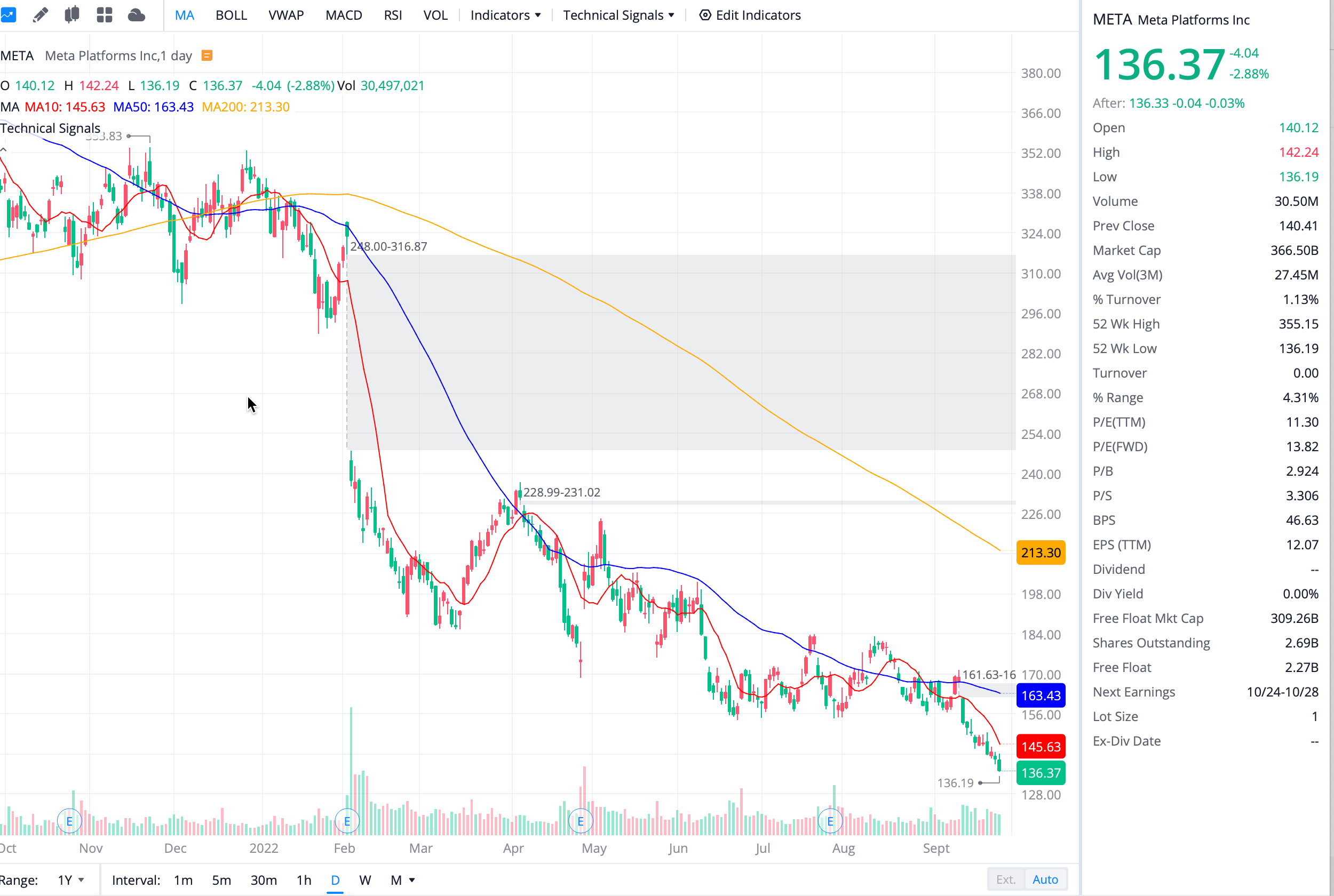Toggle the MACD indicator on

tap(344, 15)
